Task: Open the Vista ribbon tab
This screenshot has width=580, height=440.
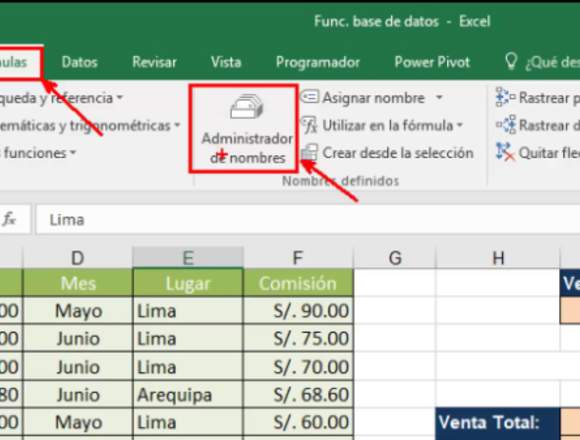Action: pyautogui.click(x=226, y=62)
